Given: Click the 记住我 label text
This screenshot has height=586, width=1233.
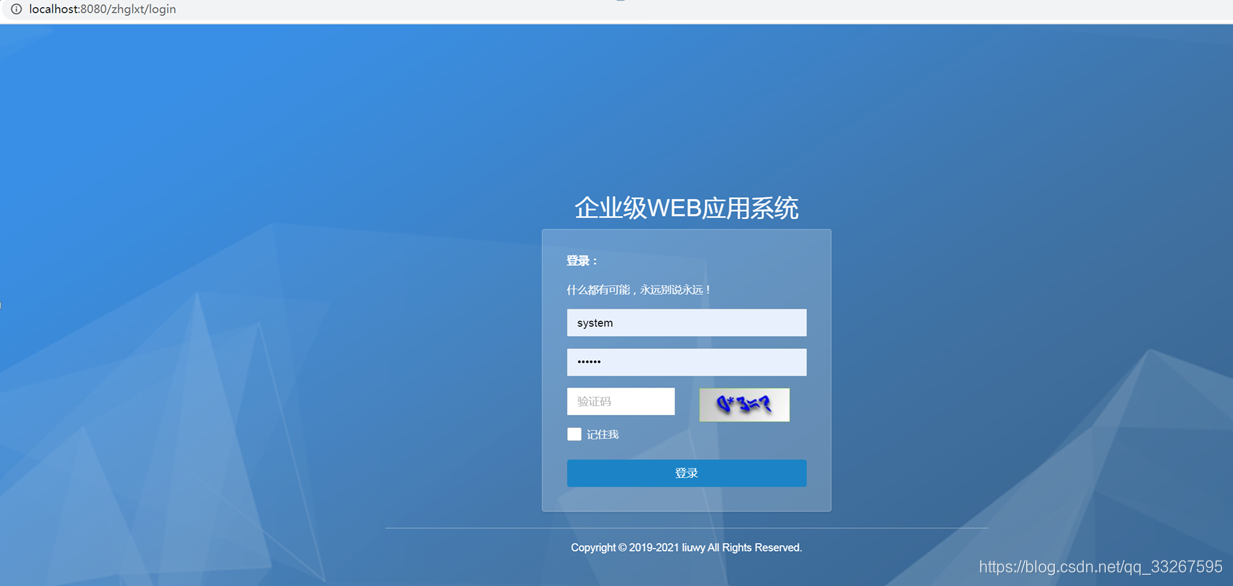Looking at the screenshot, I should click(x=603, y=435).
